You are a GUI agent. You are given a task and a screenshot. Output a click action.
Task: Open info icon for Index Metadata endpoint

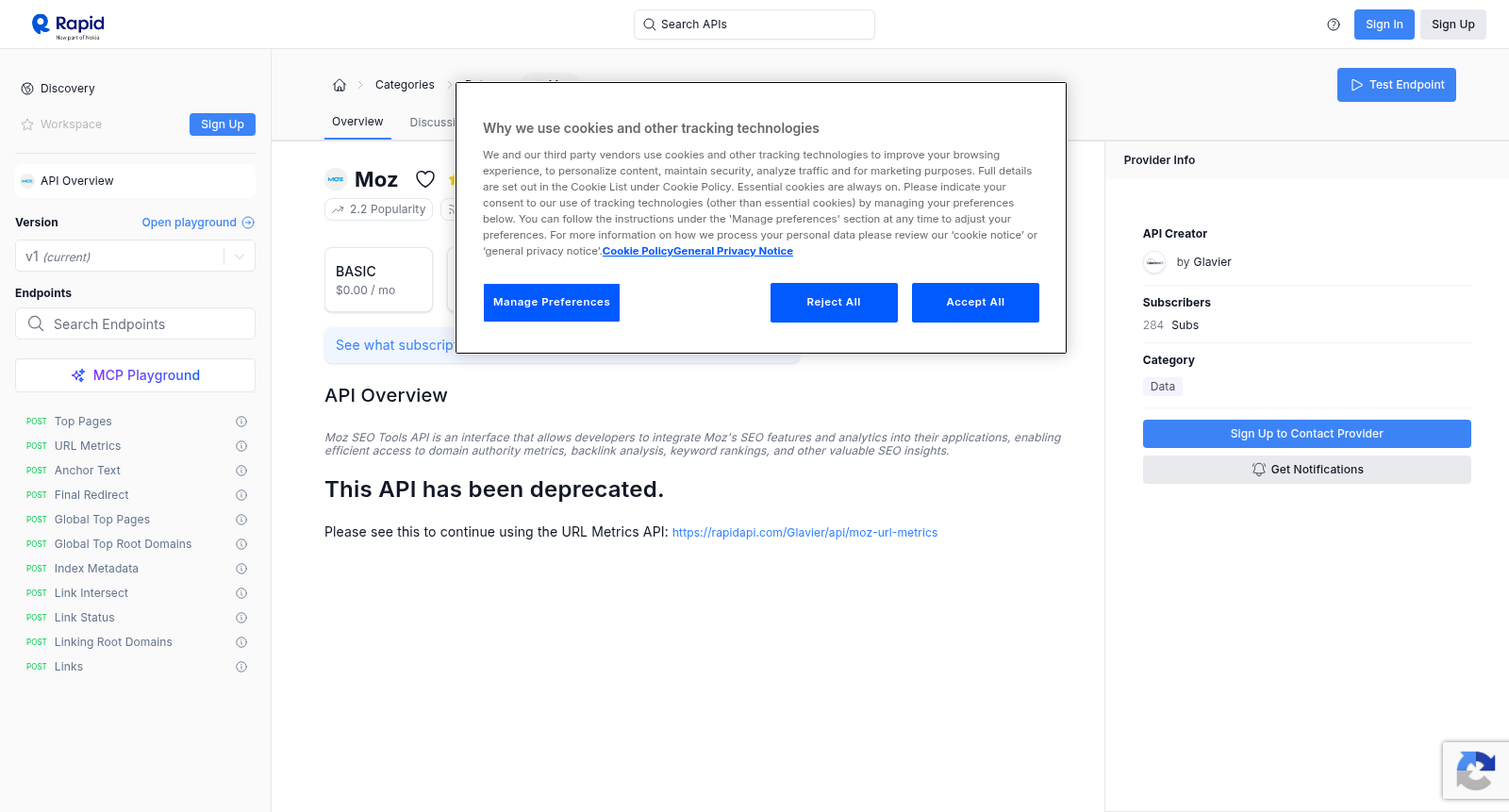coord(241,569)
